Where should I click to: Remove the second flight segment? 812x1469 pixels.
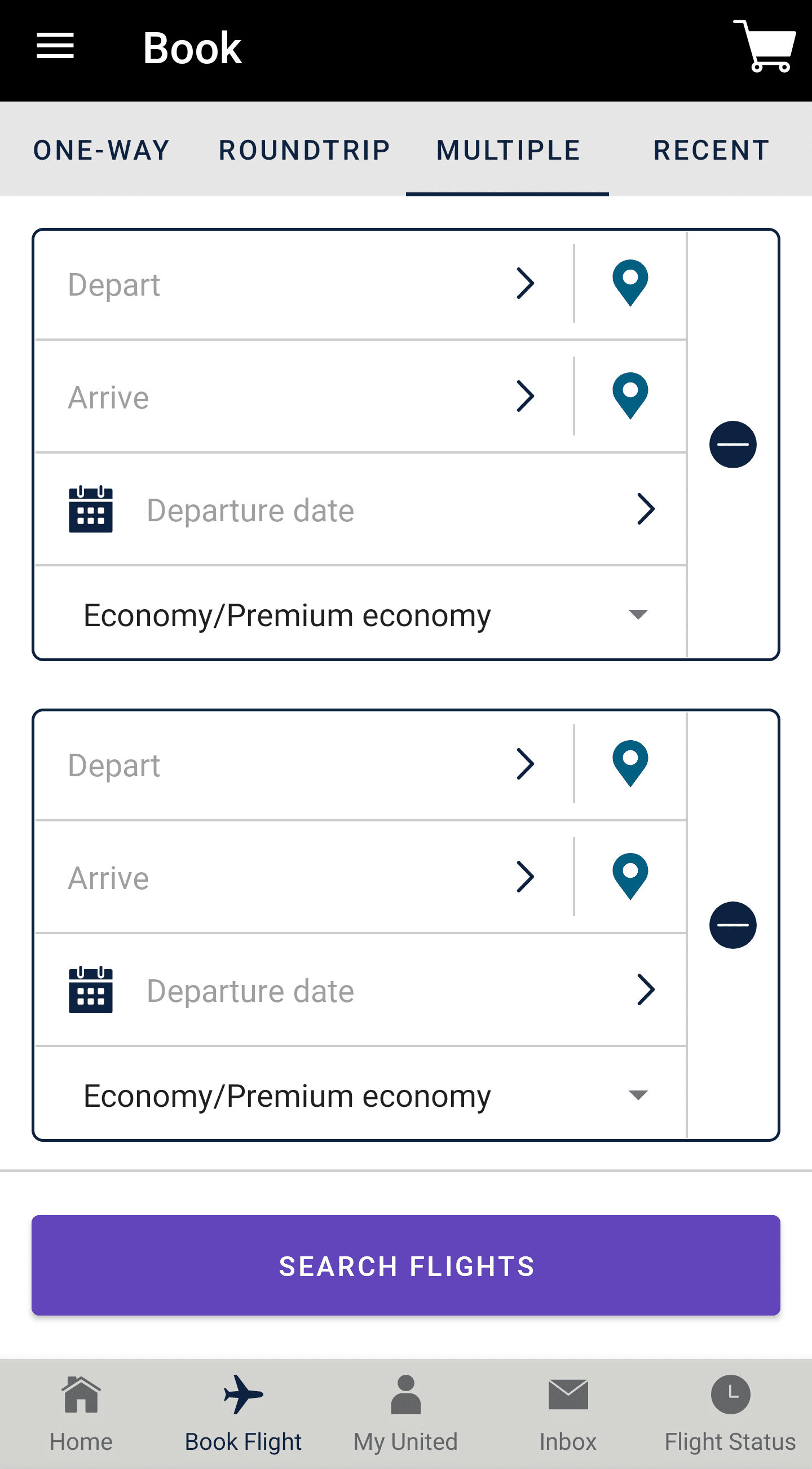[x=732, y=925]
